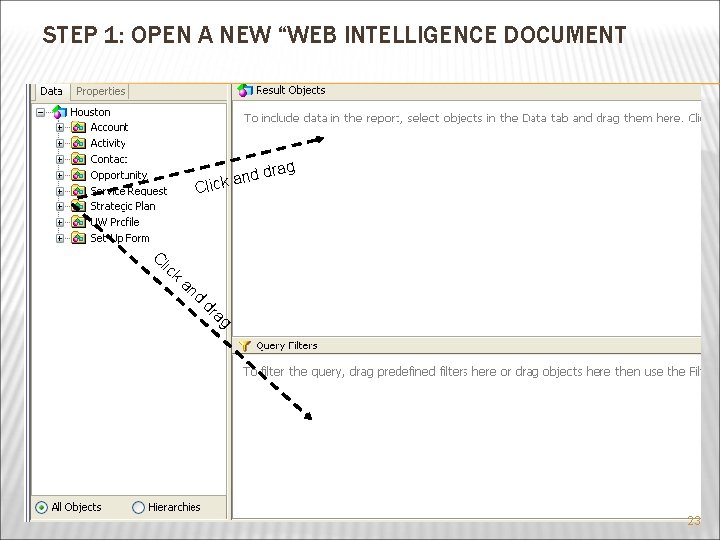Viewport: 720px width, 540px height.
Task: Click the Contact label in tree
Action: pos(109,159)
